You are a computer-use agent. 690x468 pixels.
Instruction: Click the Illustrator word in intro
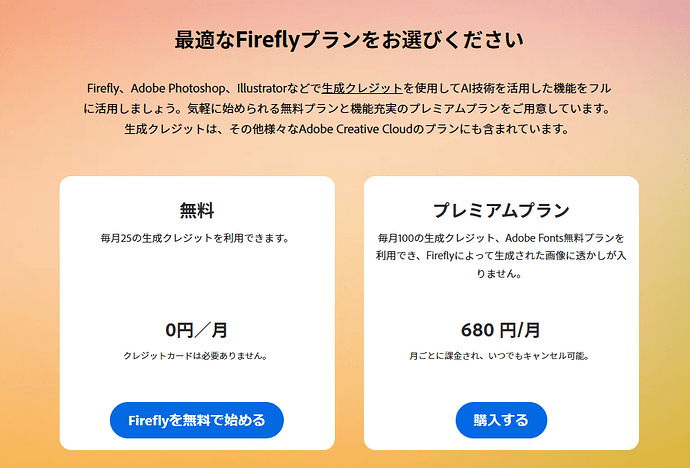tap(262, 88)
